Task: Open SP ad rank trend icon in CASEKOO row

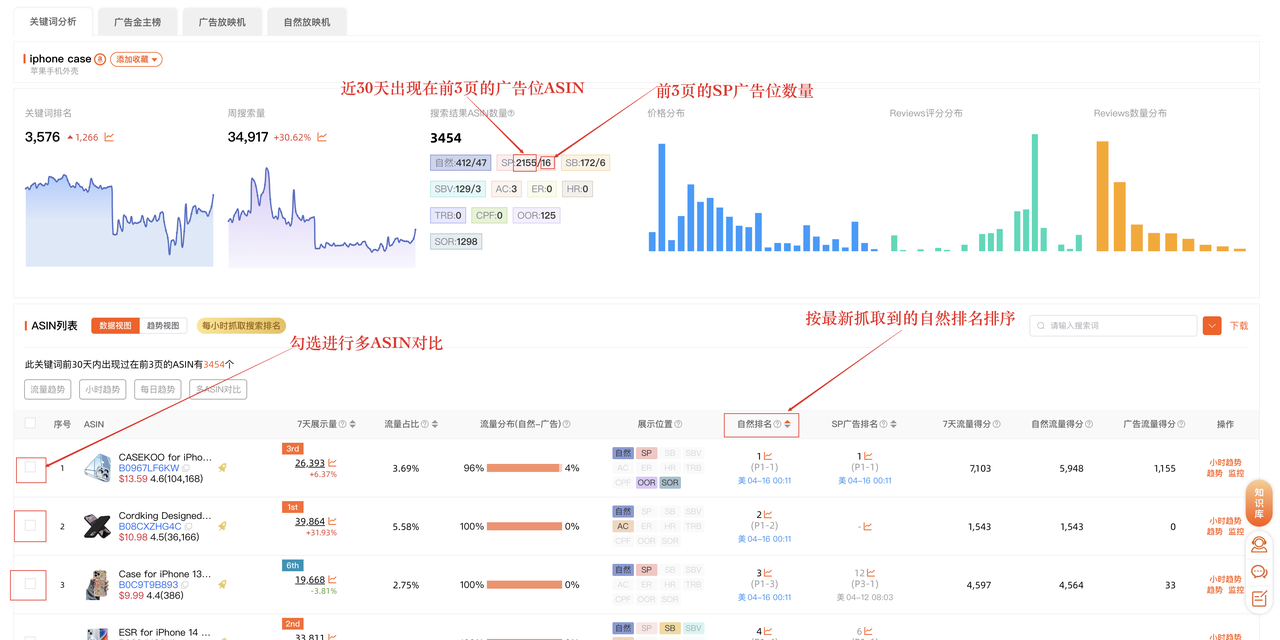Action: [868, 456]
